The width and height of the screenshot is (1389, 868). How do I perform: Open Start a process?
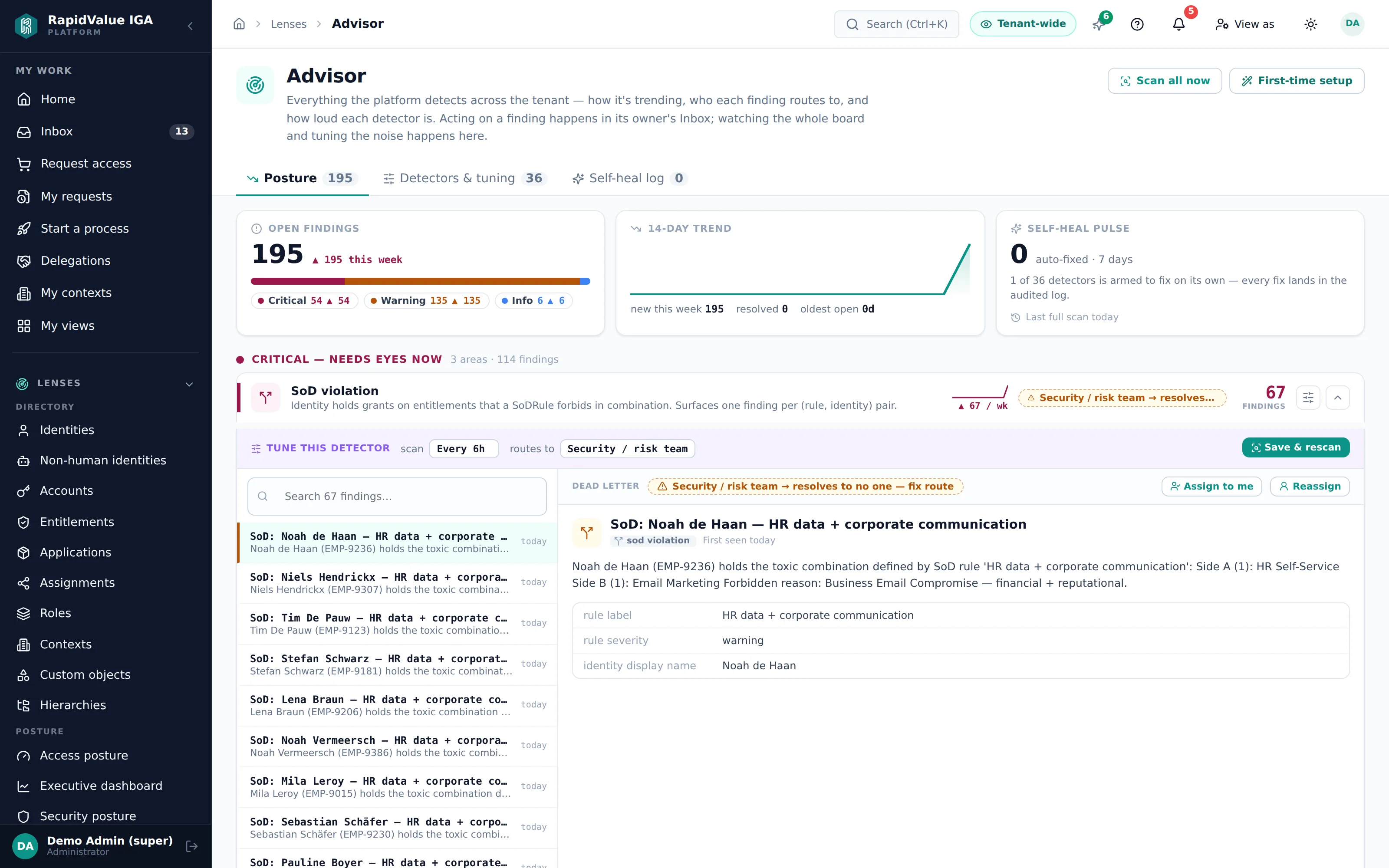[x=105, y=228]
